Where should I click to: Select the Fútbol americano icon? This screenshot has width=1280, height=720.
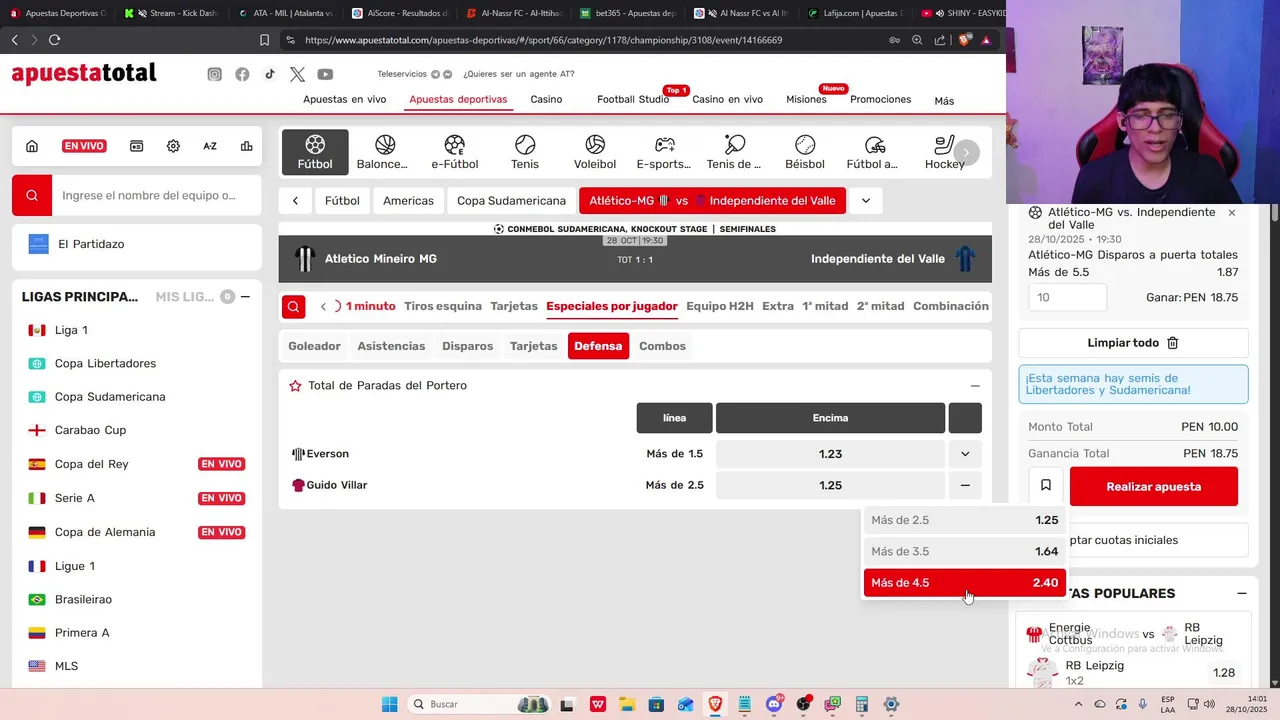[x=873, y=152]
